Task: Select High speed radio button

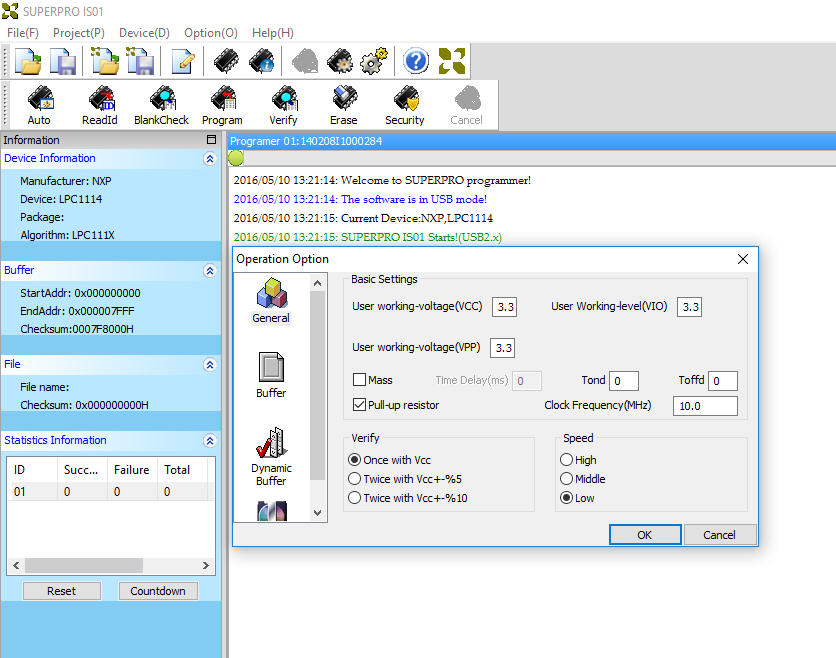Action: tap(567, 460)
